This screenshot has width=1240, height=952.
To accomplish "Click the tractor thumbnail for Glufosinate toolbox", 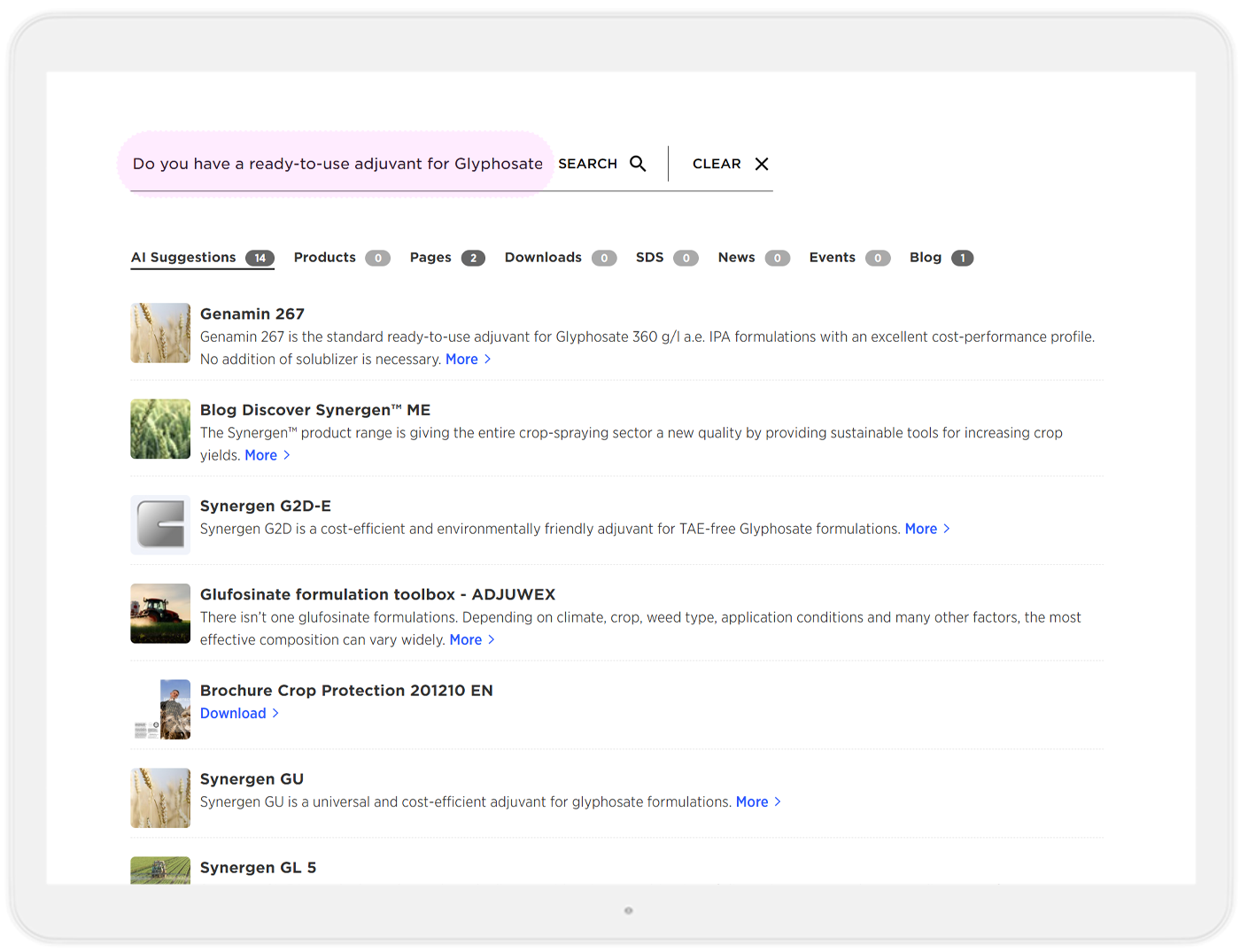I will pyautogui.click(x=160, y=614).
